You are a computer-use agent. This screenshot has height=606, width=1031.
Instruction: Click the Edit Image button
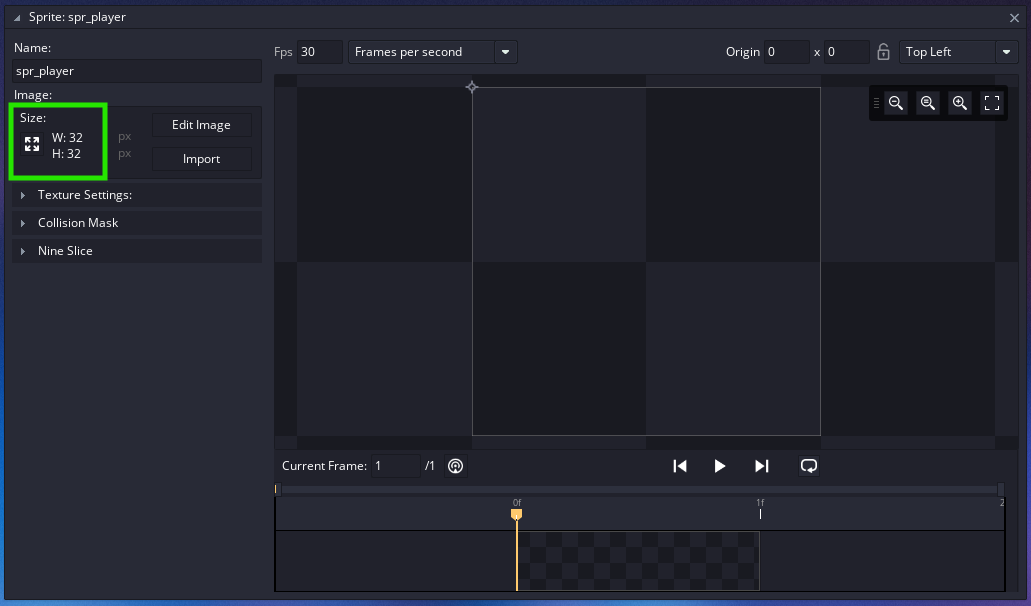point(201,125)
